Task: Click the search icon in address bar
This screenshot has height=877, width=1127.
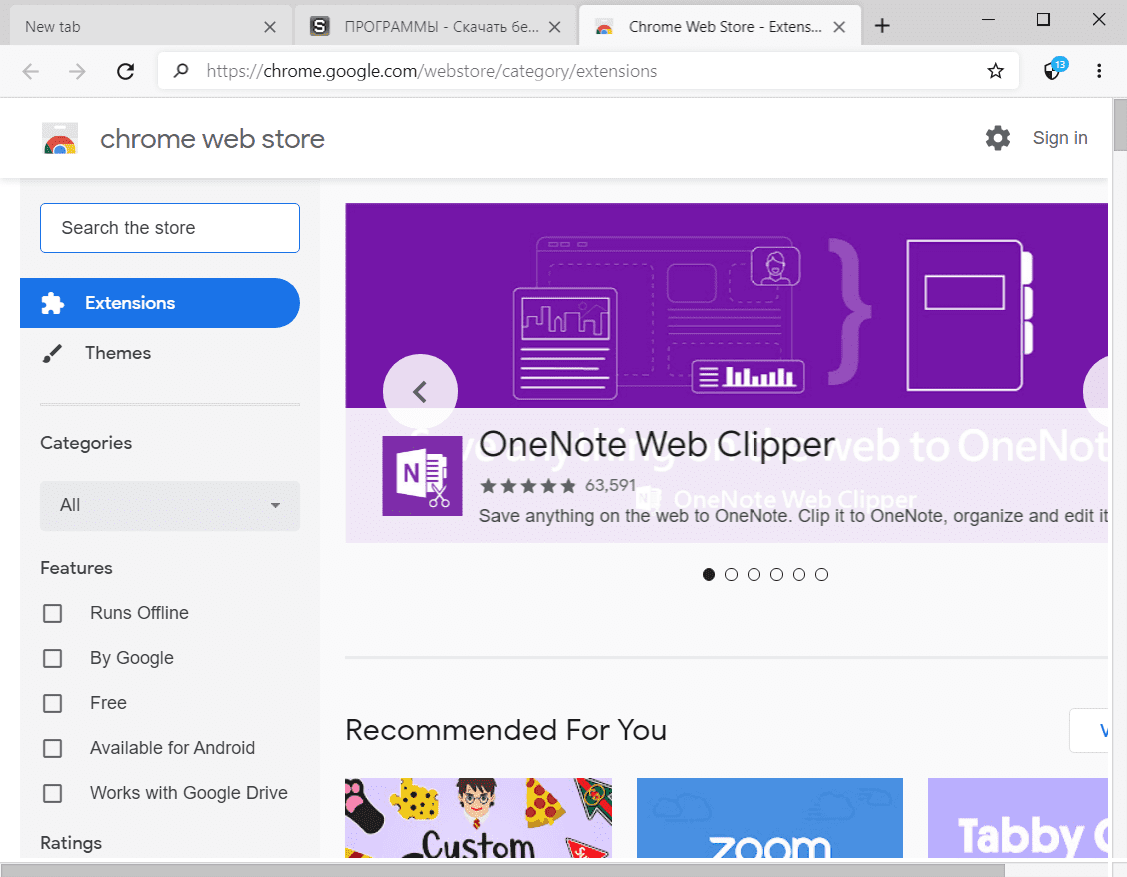Action: pos(181,70)
